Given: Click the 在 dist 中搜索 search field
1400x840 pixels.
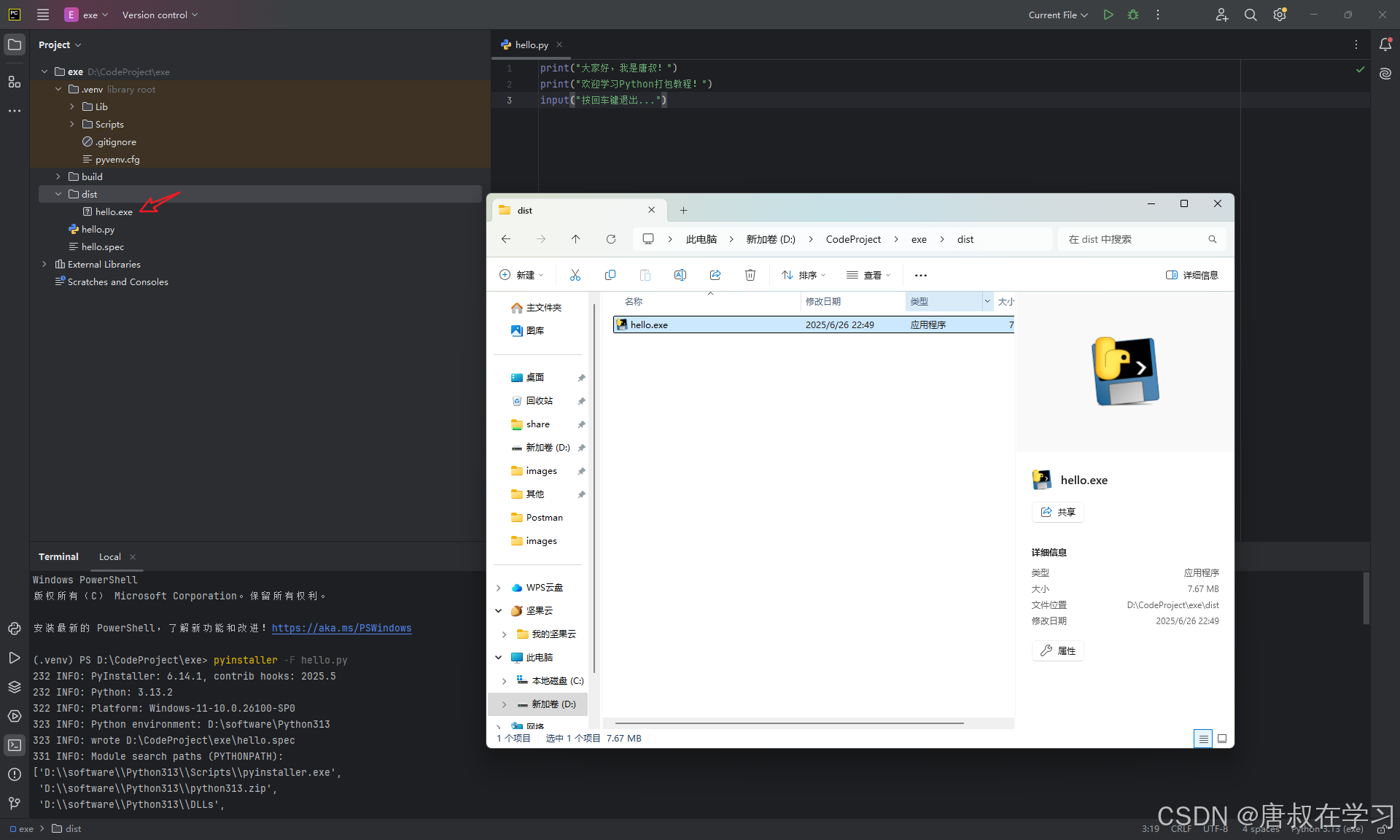Looking at the screenshot, I should pyautogui.click(x=1134, y=239).
